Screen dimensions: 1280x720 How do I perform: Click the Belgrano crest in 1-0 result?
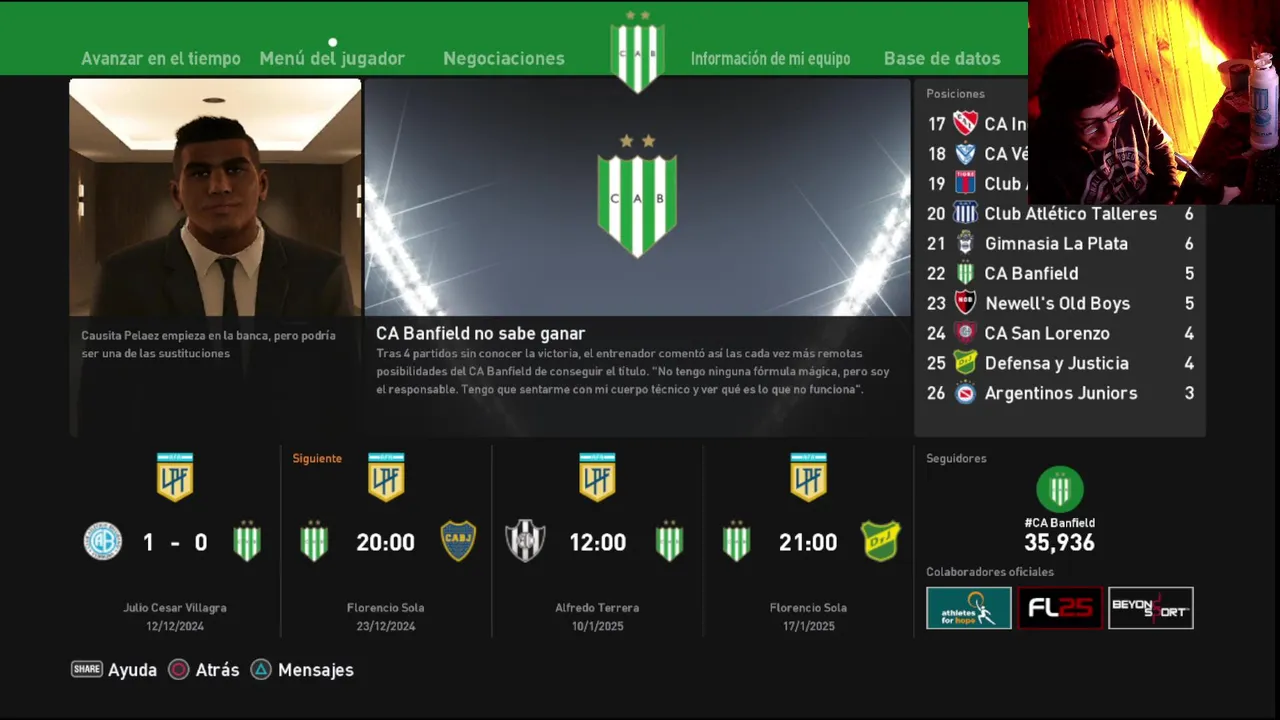point(102,541)
